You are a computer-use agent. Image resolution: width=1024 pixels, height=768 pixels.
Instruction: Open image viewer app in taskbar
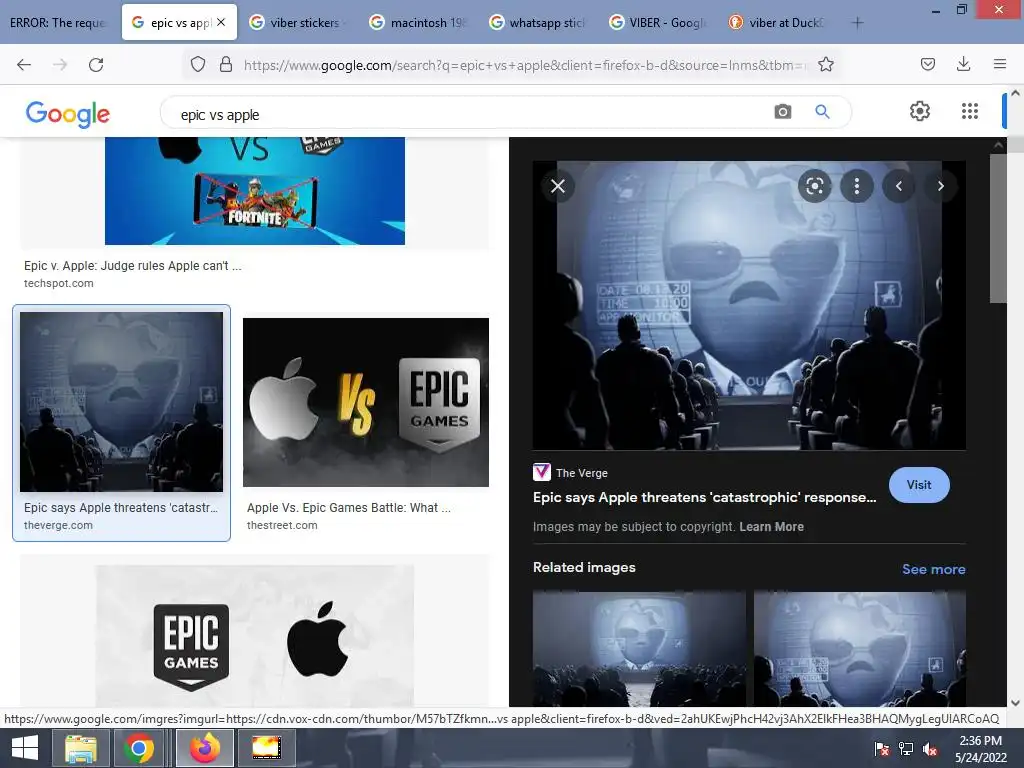266,748
